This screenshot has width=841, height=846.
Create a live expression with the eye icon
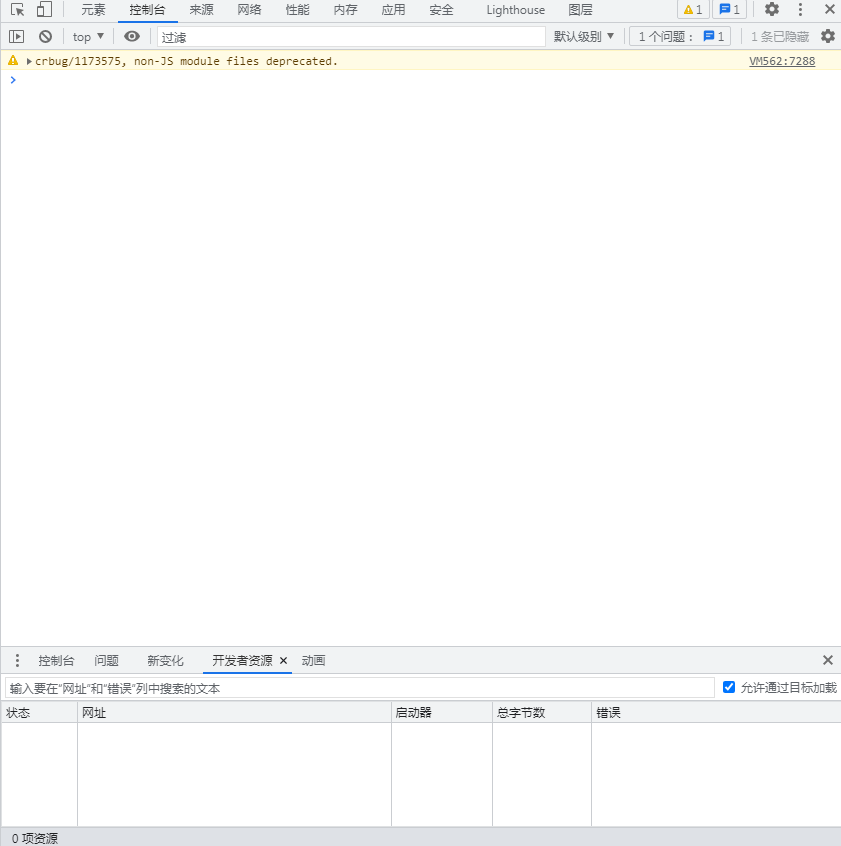coord(132,36)
